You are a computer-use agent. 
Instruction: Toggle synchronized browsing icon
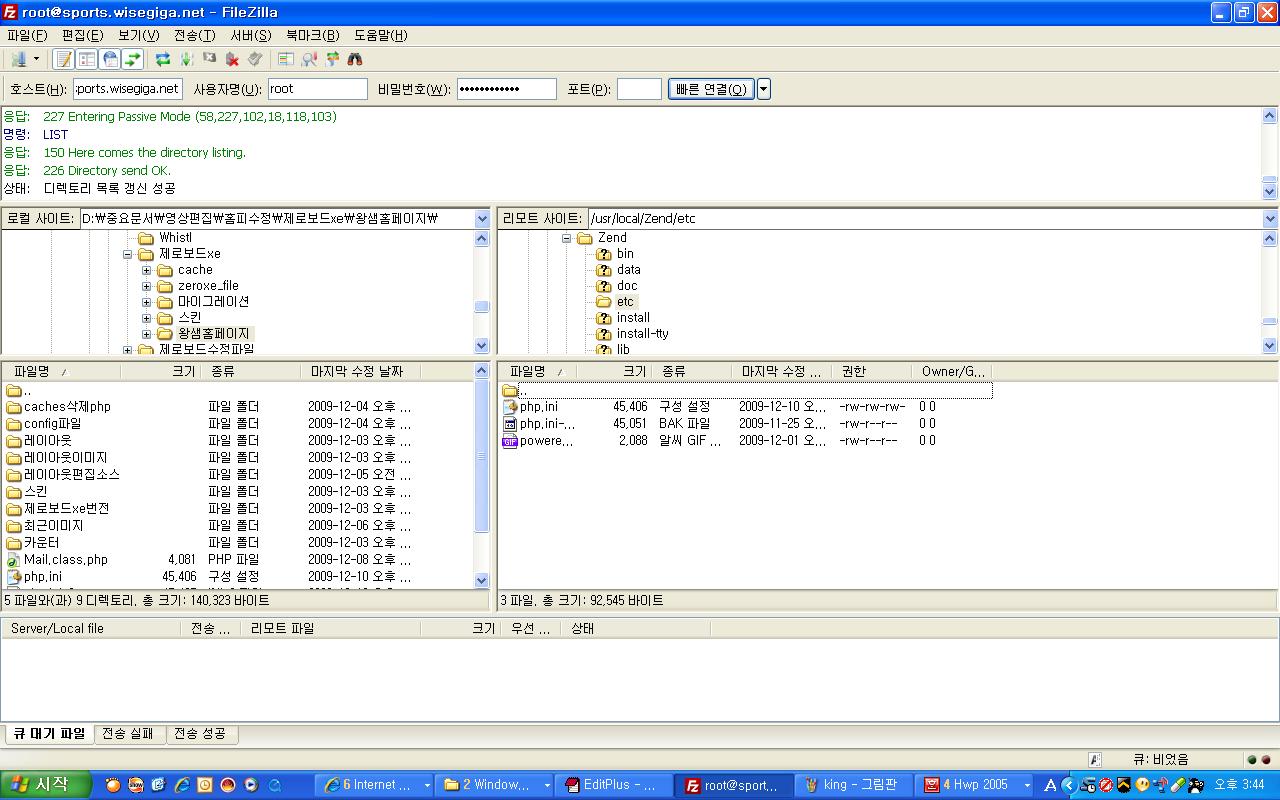click(x=332, y=60)
